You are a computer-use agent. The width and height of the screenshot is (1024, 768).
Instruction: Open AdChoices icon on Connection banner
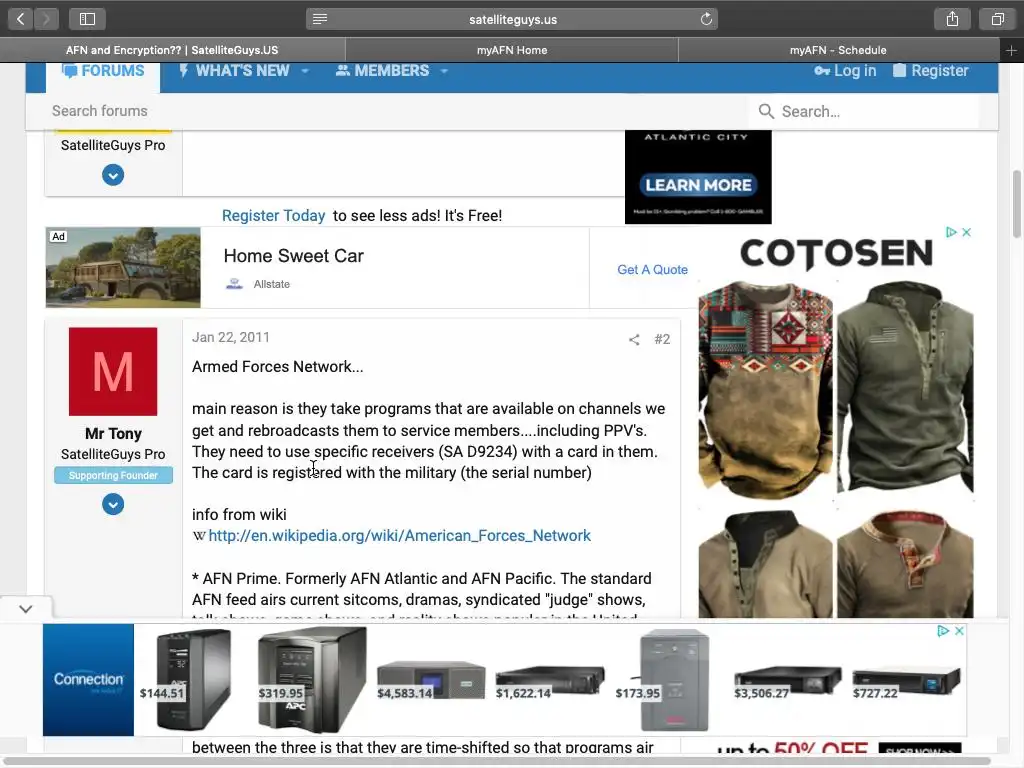(x=943, y=631)
